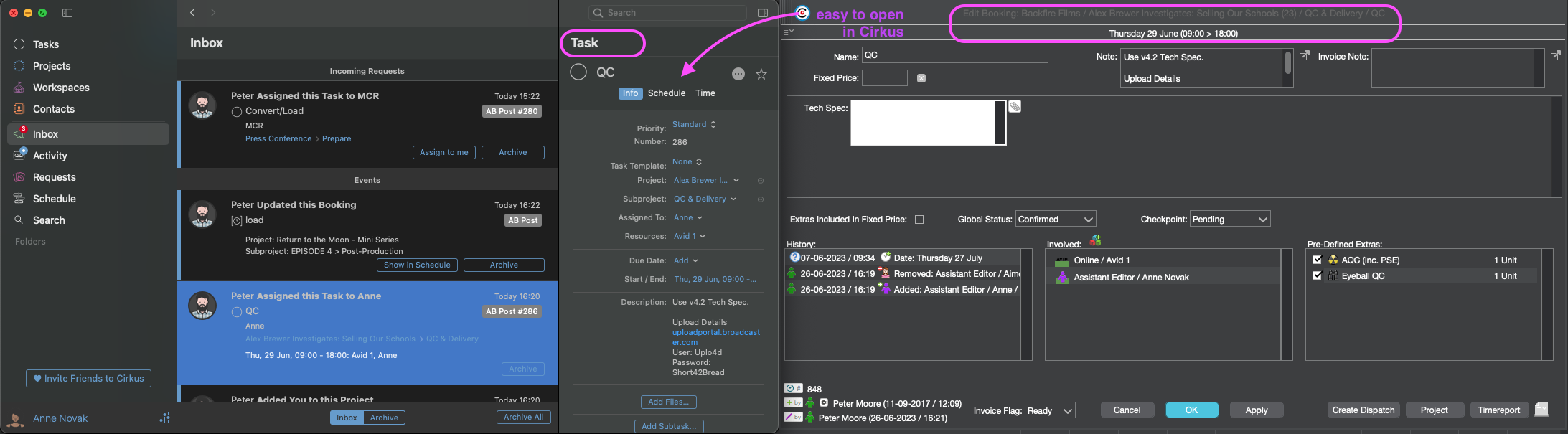This screenshot has width=1568, height=434.
Task: Open the Priority Standard dropdown
Action: 694,124
